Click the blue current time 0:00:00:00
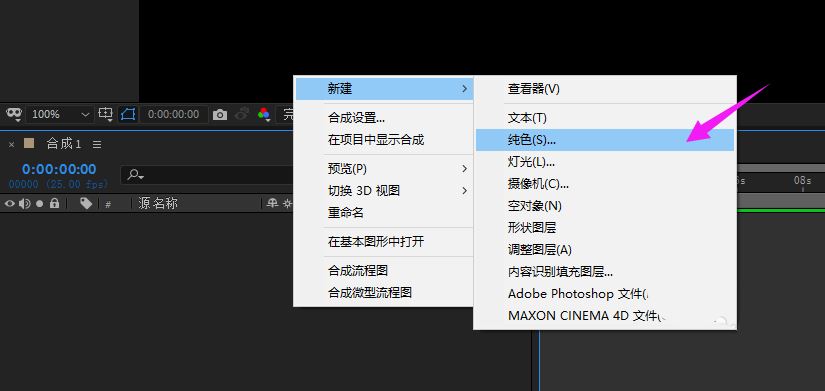The width and height of the screenshot is (825, 391). pos(59,169)
